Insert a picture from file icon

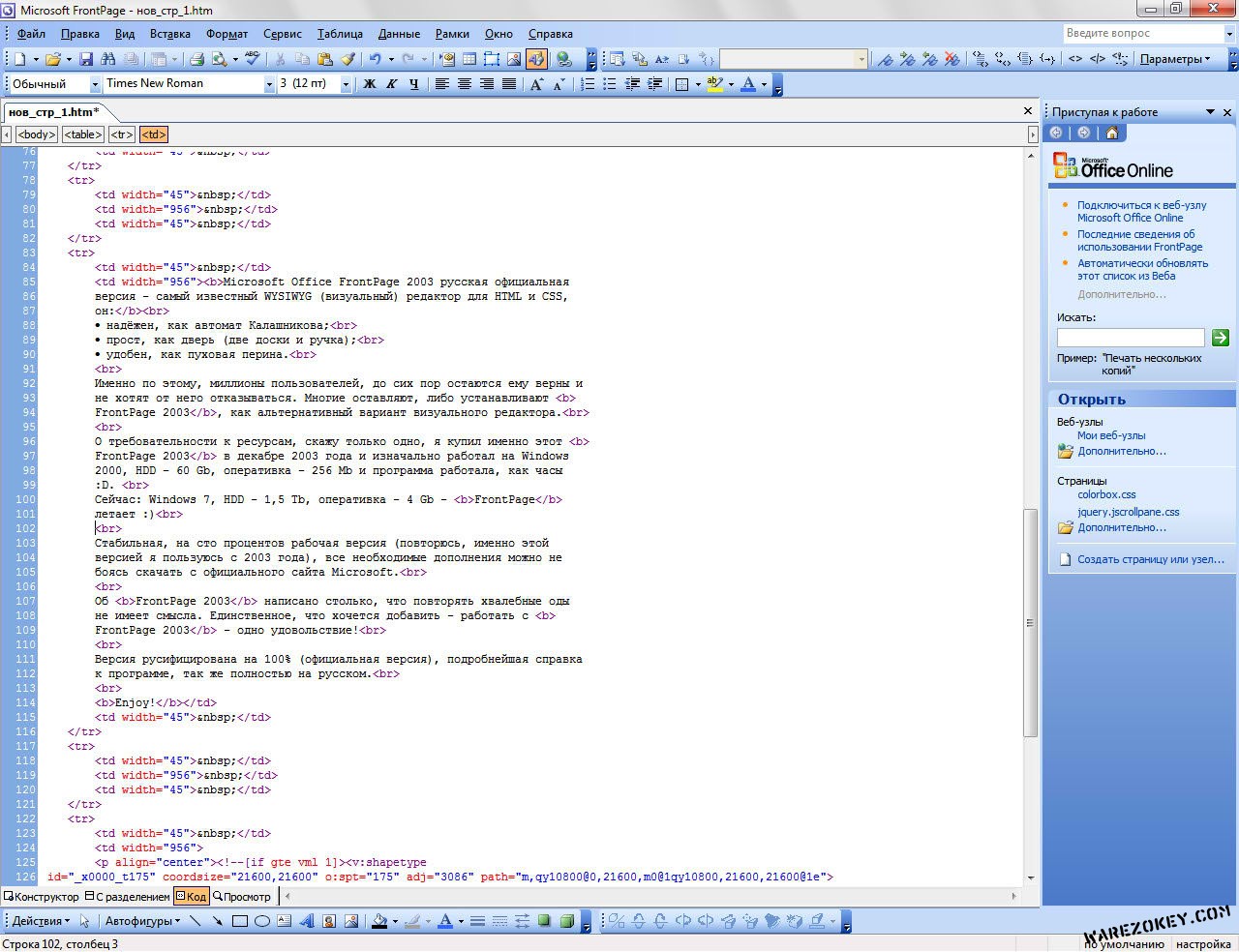[514, 59]
